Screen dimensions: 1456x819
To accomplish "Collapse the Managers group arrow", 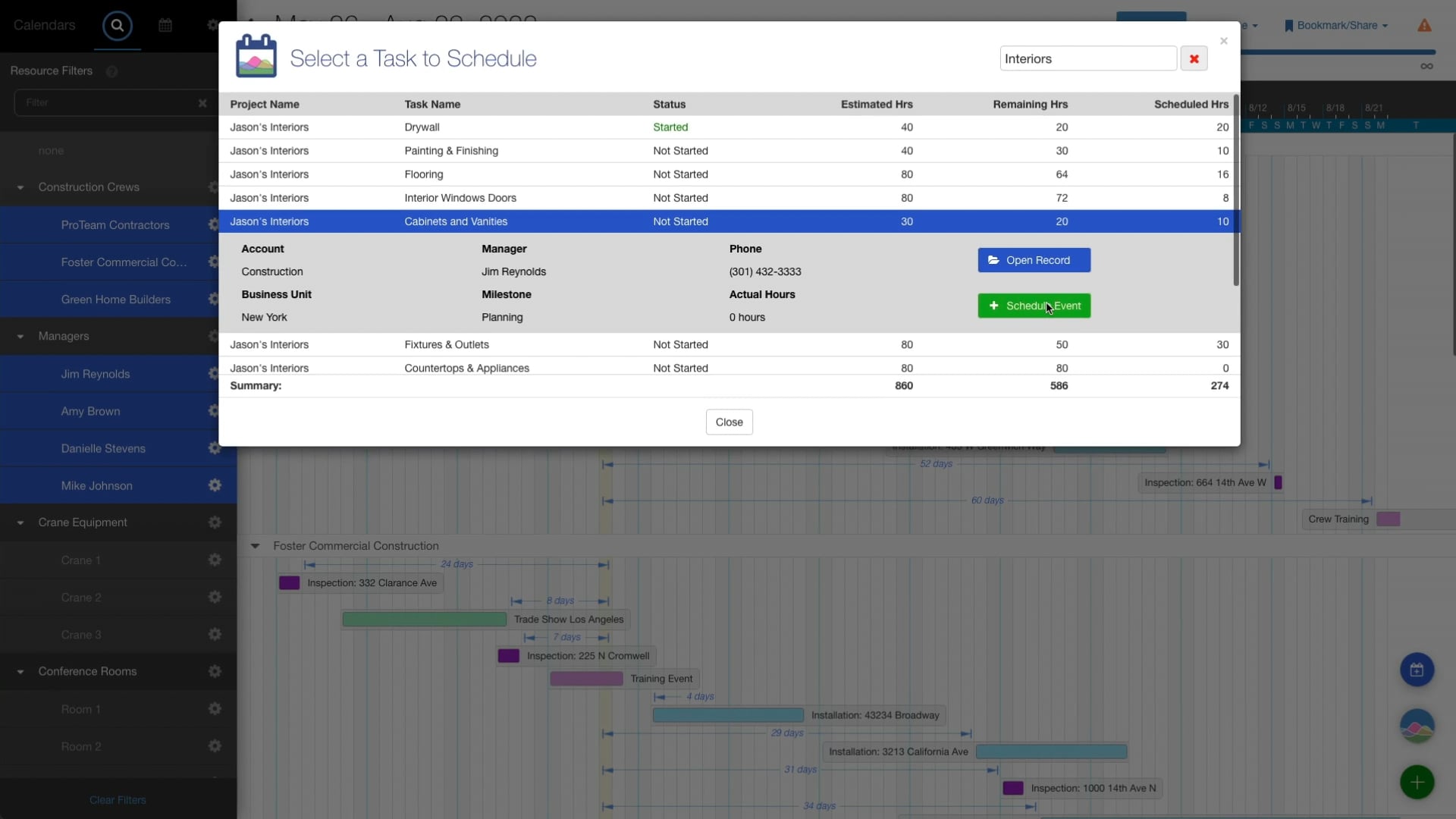I will click(x=20, y=337).
